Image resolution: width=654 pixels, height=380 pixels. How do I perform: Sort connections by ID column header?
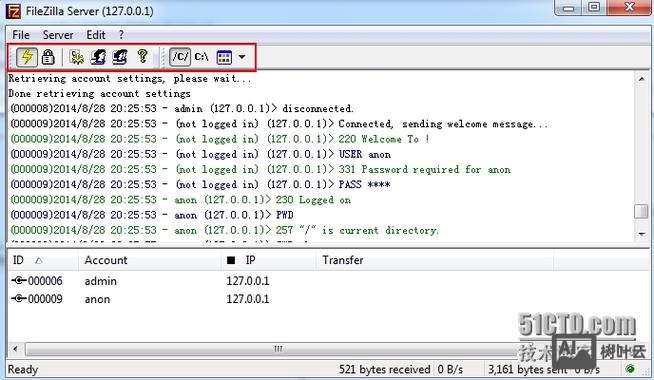click(43, 260)
